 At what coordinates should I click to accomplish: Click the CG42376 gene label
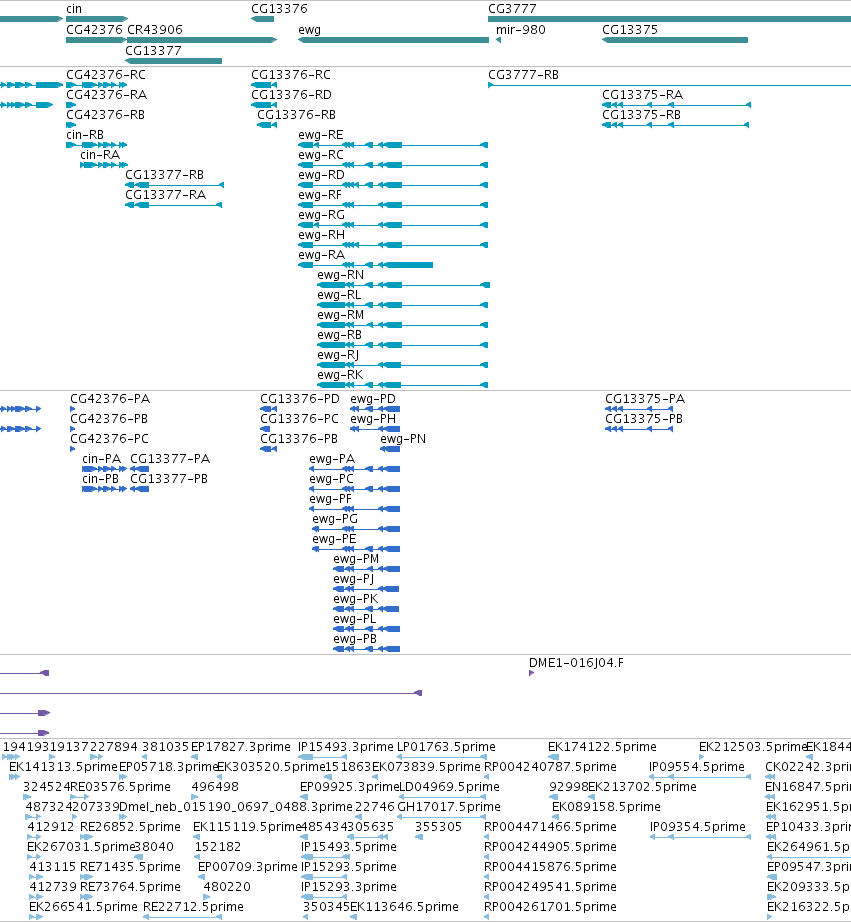pos(94,29)
